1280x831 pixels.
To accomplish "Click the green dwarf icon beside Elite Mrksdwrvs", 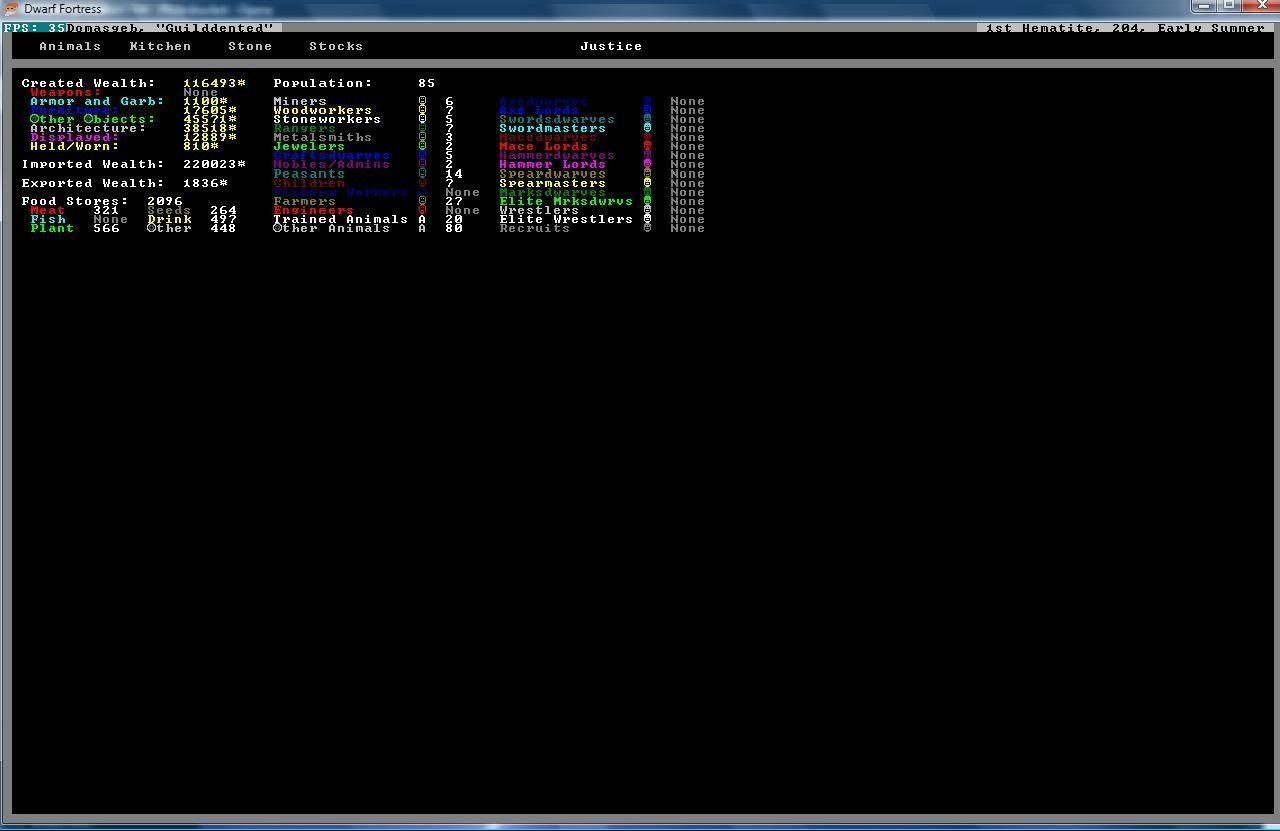I will pos(647,201).
